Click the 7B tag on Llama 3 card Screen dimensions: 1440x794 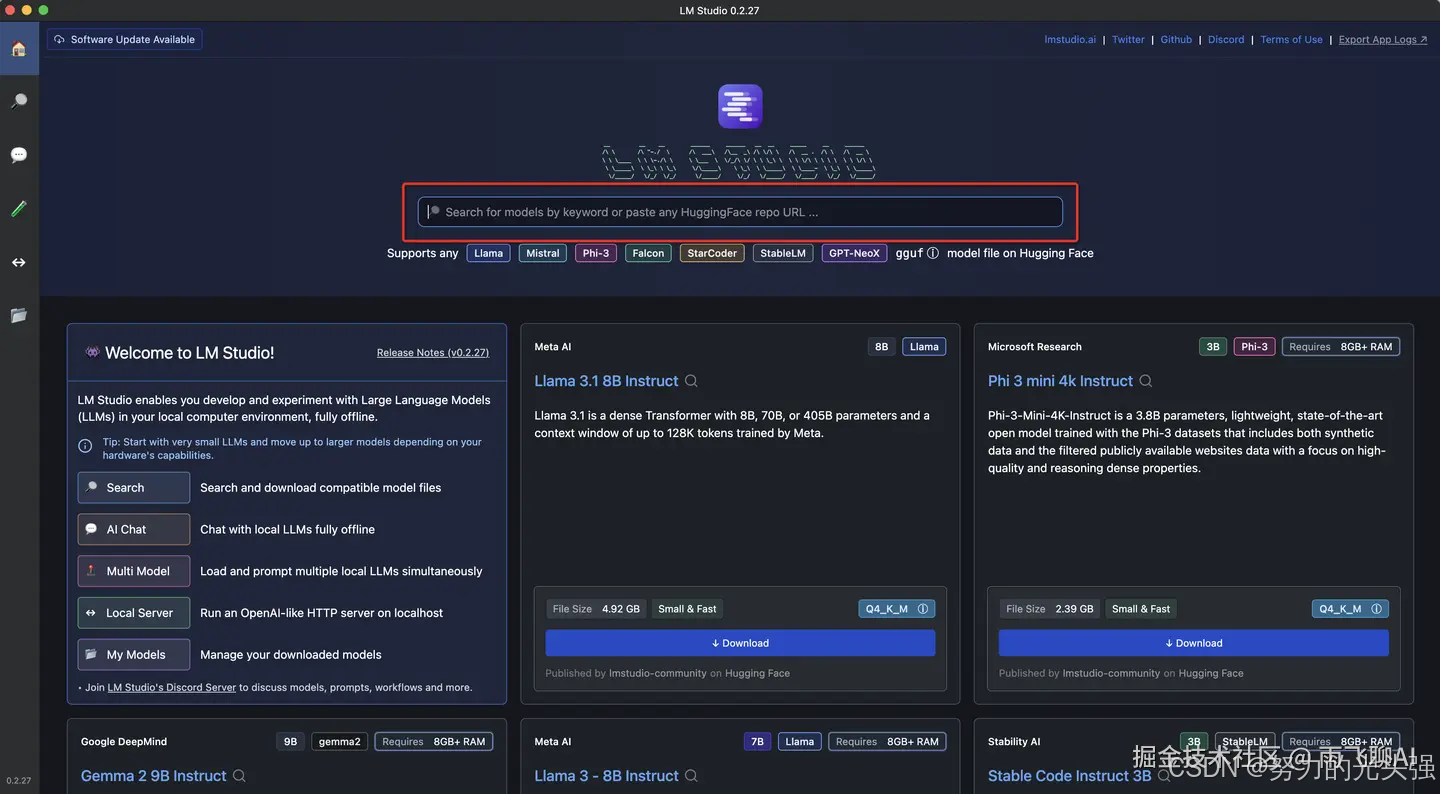click(x=757, y=742)
